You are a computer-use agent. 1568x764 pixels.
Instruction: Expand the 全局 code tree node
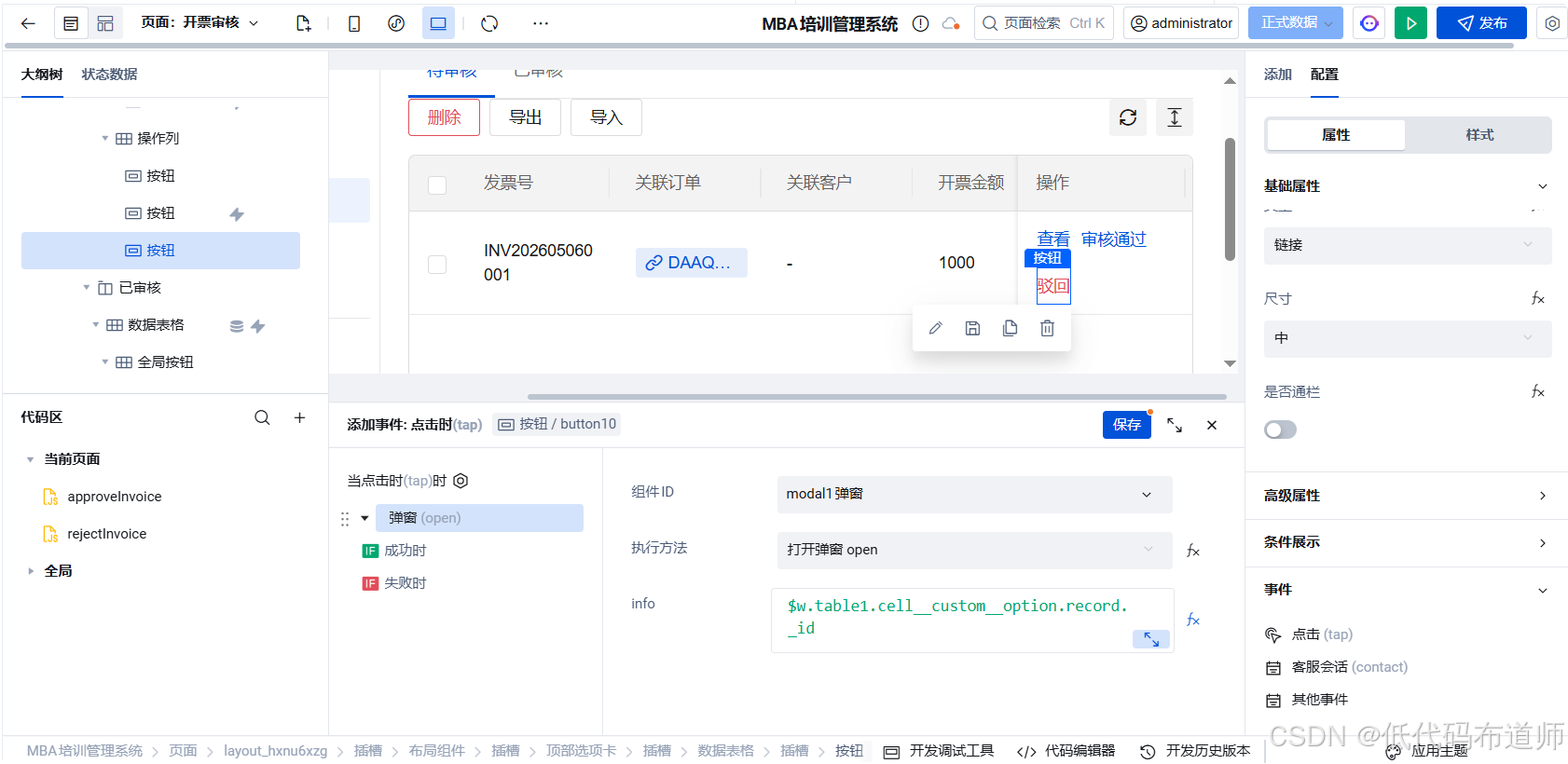click(x=31, y=571)
